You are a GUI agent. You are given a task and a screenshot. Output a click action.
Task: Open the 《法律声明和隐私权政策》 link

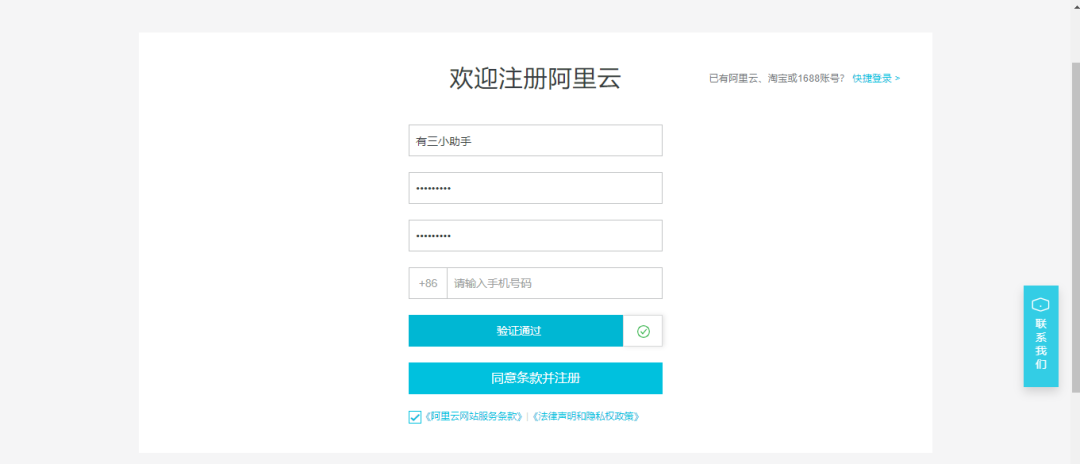[x=586, y=416]
